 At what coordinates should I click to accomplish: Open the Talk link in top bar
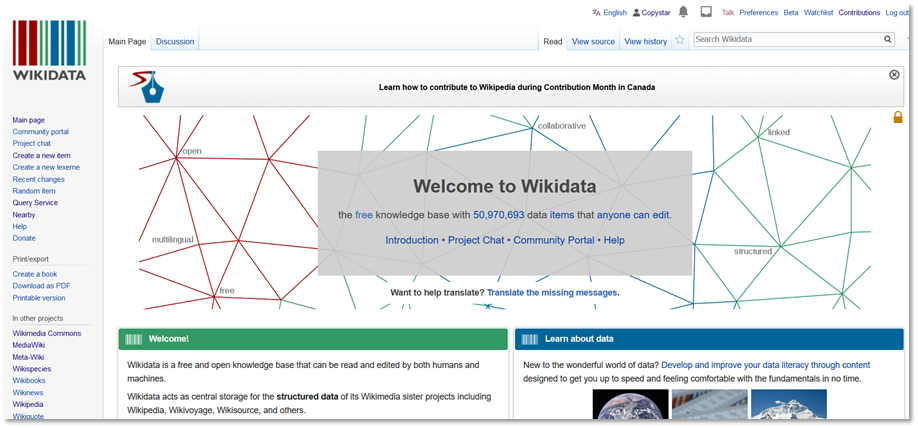coord(728,12)
